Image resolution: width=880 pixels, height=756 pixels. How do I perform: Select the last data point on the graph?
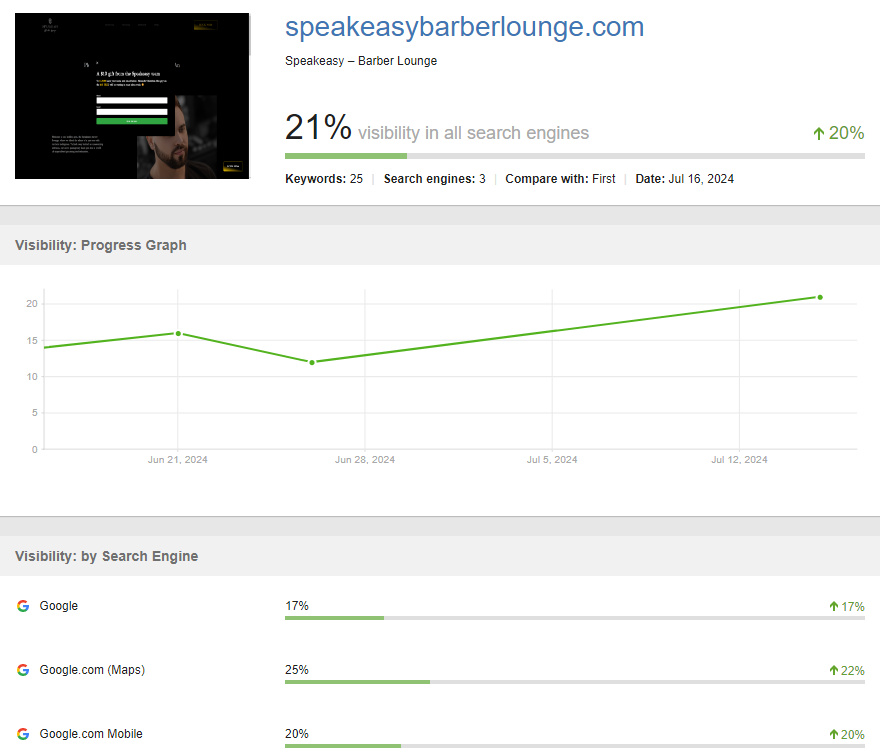(820, 297)
